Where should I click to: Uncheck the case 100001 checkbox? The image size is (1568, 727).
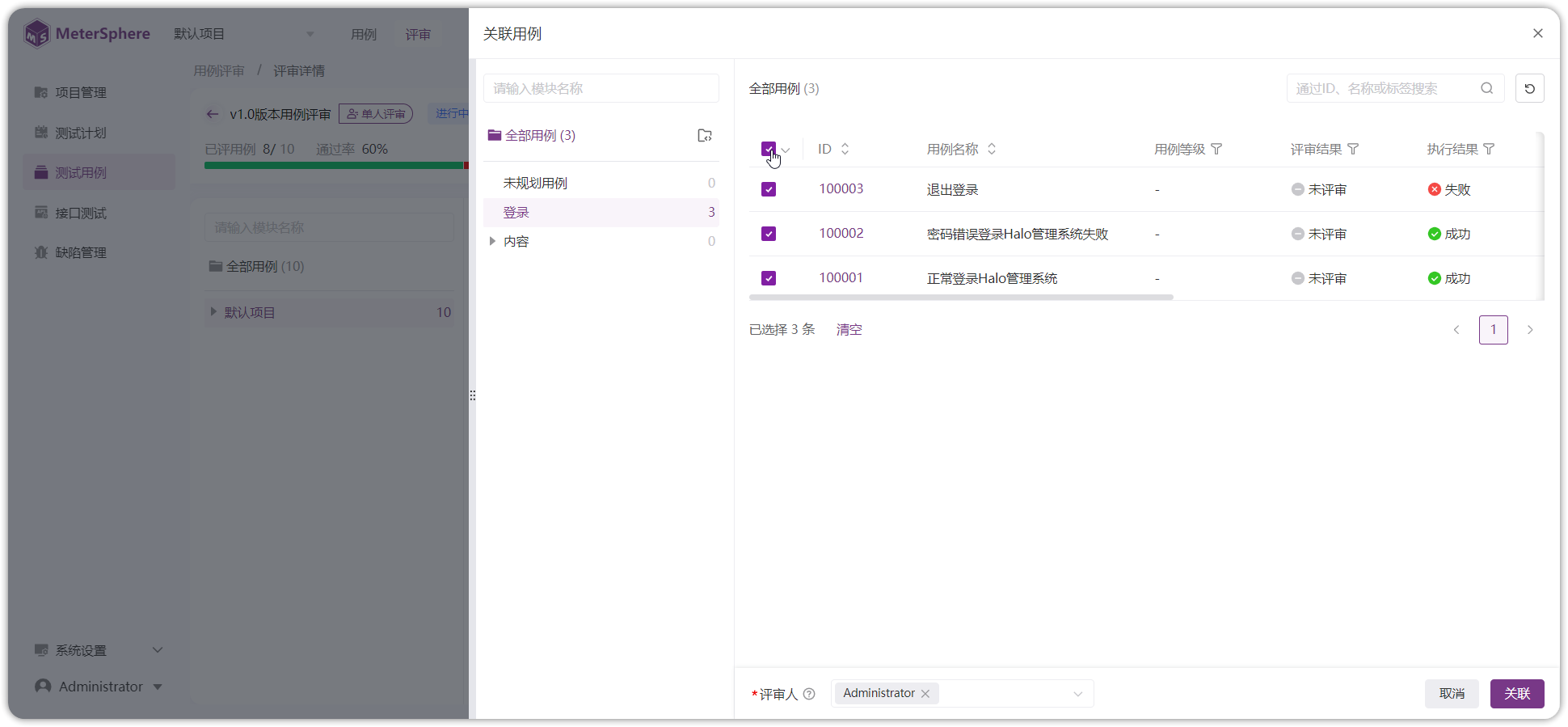click(x=769, y=278)
